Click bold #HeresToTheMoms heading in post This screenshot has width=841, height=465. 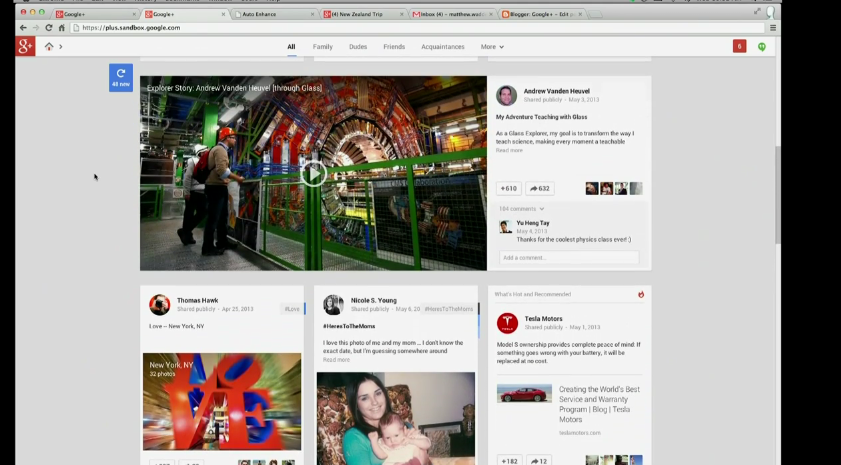click(x=349, y=326)
